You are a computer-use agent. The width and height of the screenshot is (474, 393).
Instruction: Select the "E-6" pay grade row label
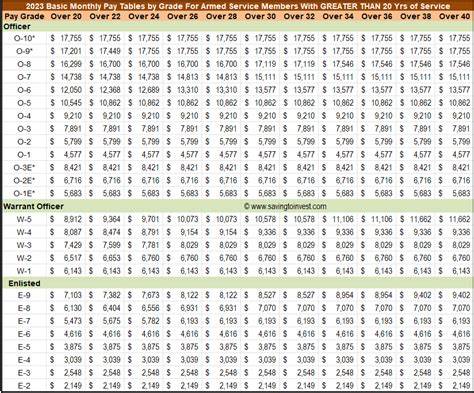[24, 334]
